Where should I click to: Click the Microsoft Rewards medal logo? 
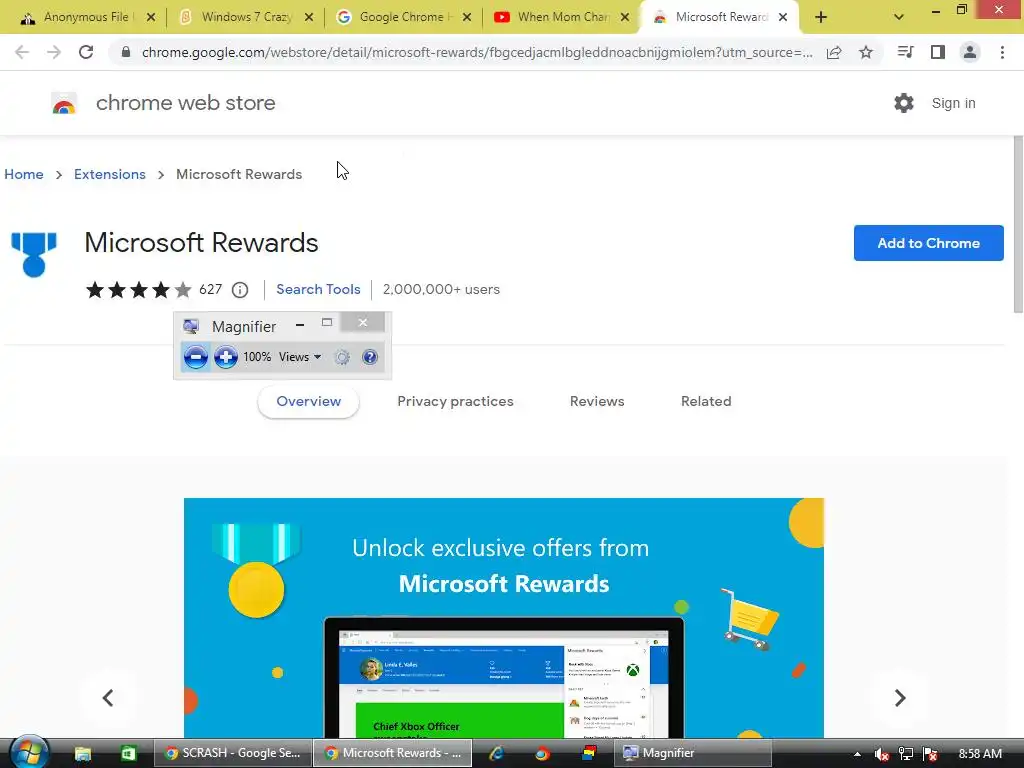point(34,255)
